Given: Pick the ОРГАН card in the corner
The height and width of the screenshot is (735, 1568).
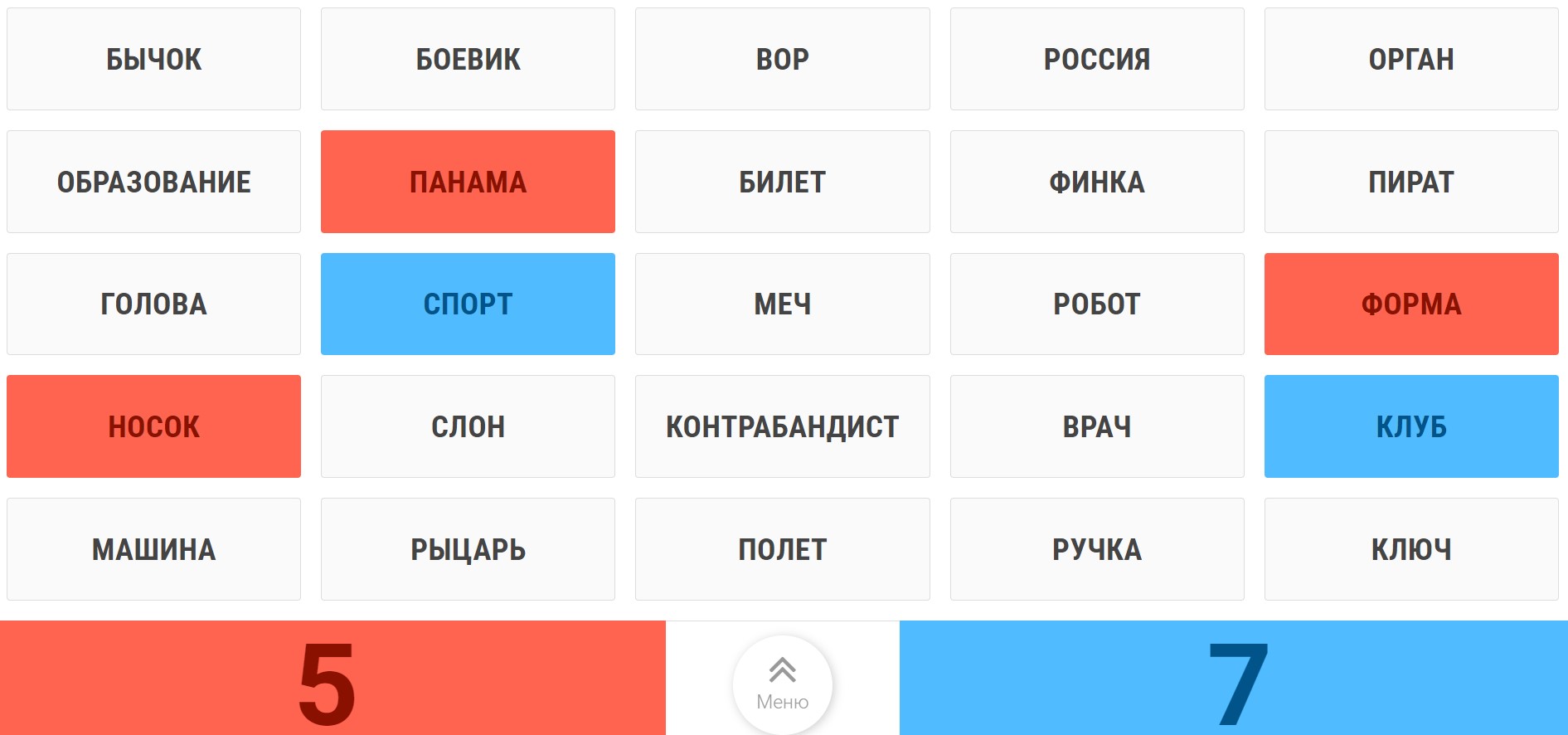Looking at the screenshot, I should (x=1410, y=58).
